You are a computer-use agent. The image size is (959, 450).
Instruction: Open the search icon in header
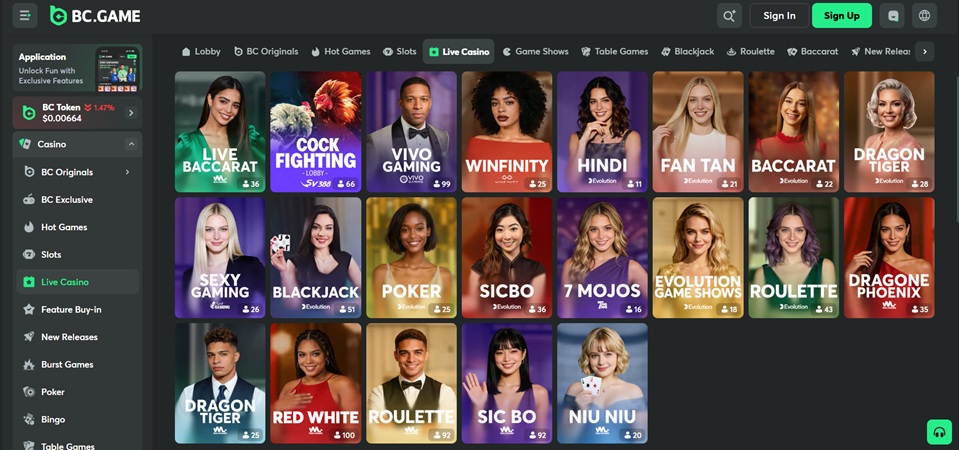(x=729, y=16)
